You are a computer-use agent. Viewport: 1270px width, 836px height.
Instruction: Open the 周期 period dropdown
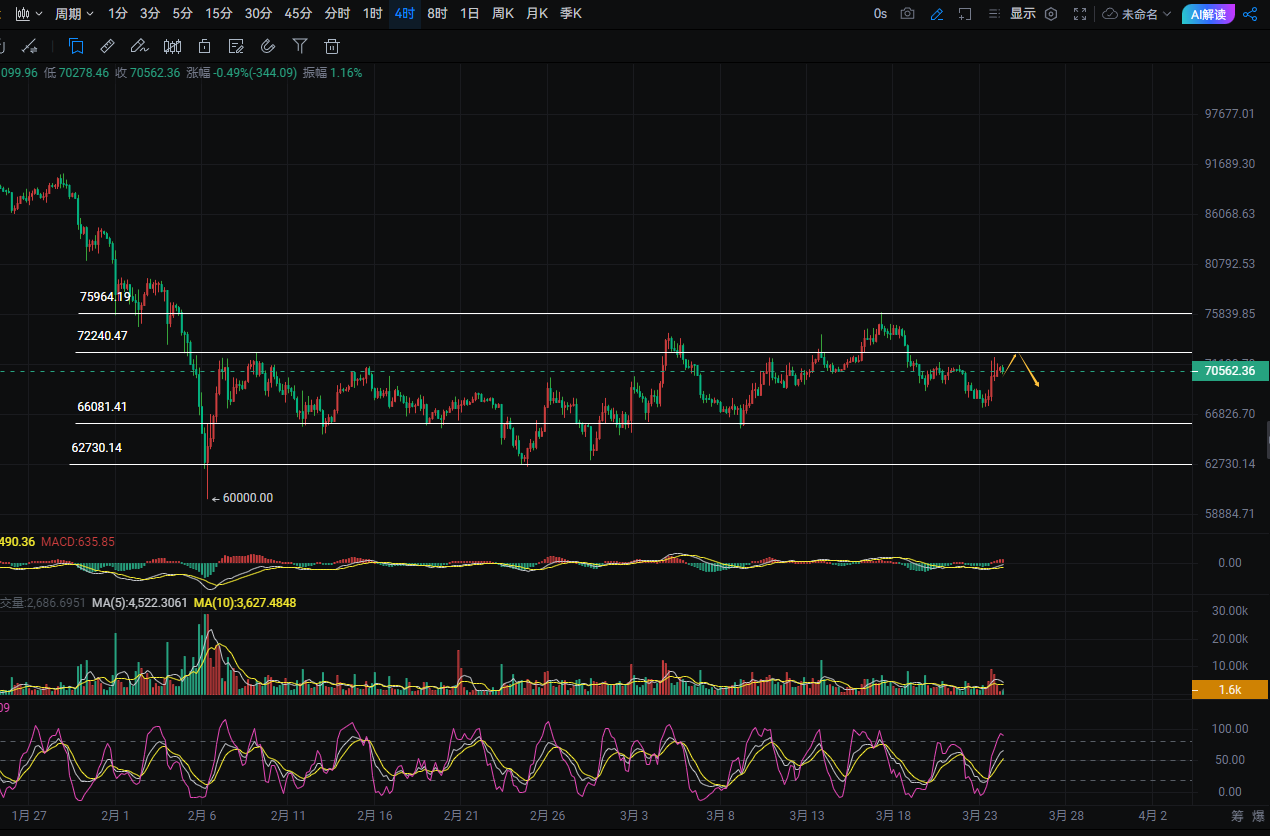(74, 14)
